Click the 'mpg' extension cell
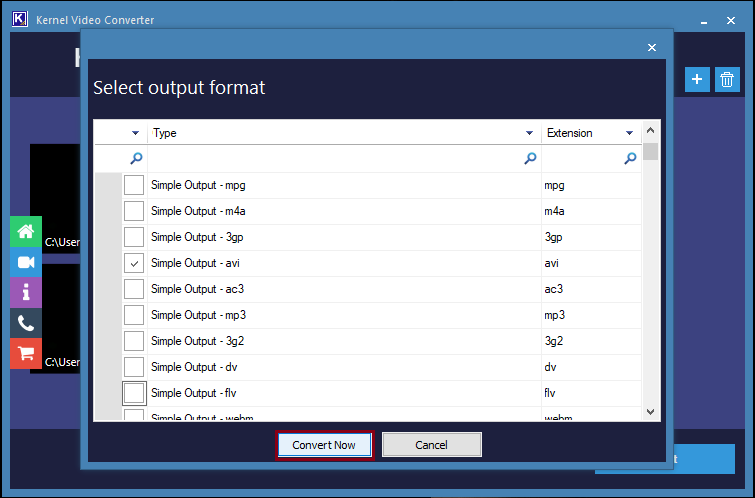755x498 pixels. (591, 185)
